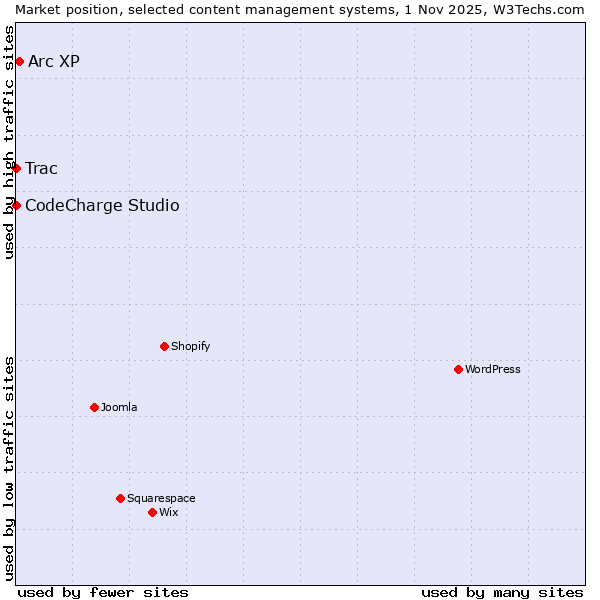Click the Joomla text label
The image size is (600, 600).
click(x=119, y=408)
